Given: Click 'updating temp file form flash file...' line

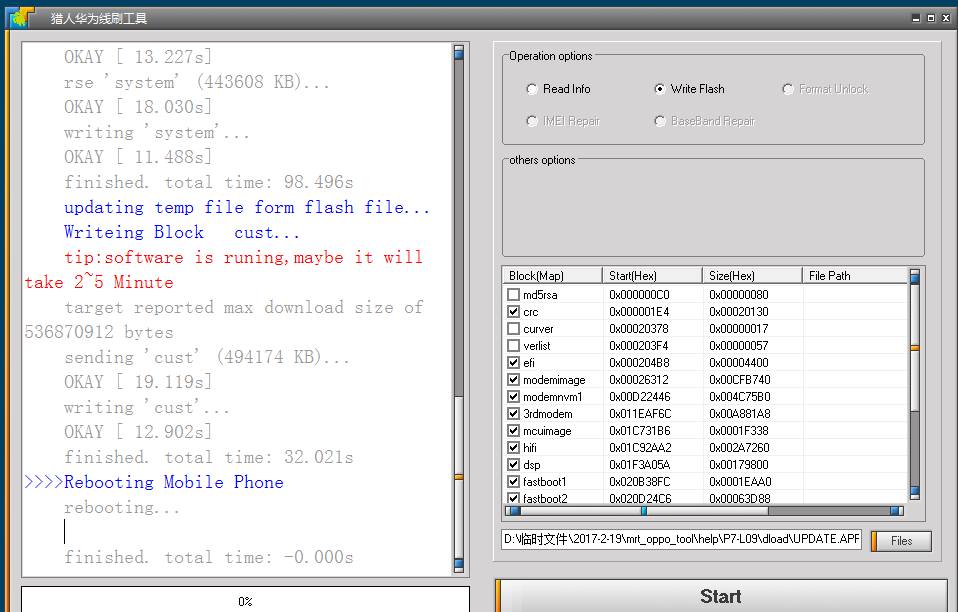Looking at the screenshot, I should click(x=247, y=208).
